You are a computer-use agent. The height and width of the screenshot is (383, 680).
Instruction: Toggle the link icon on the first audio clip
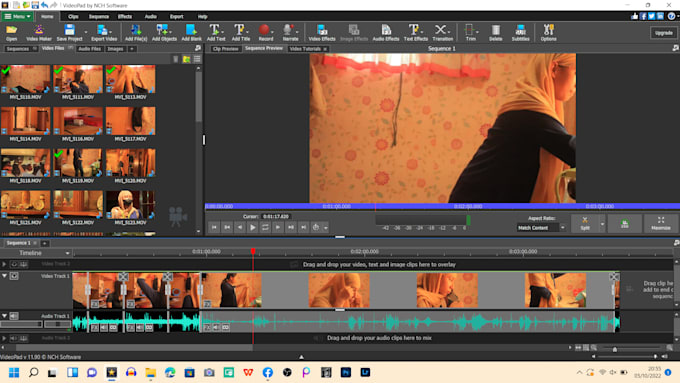[113, 327]
